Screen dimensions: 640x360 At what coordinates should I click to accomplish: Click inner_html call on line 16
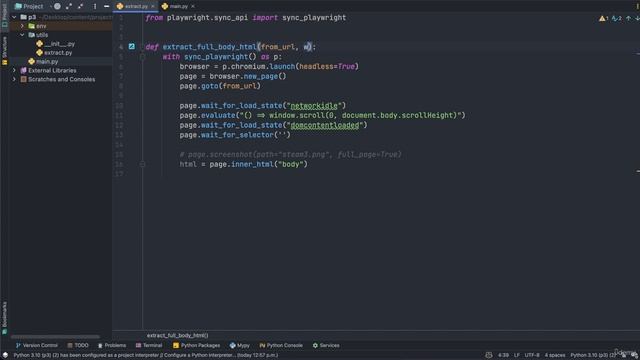tap(252, 164)
